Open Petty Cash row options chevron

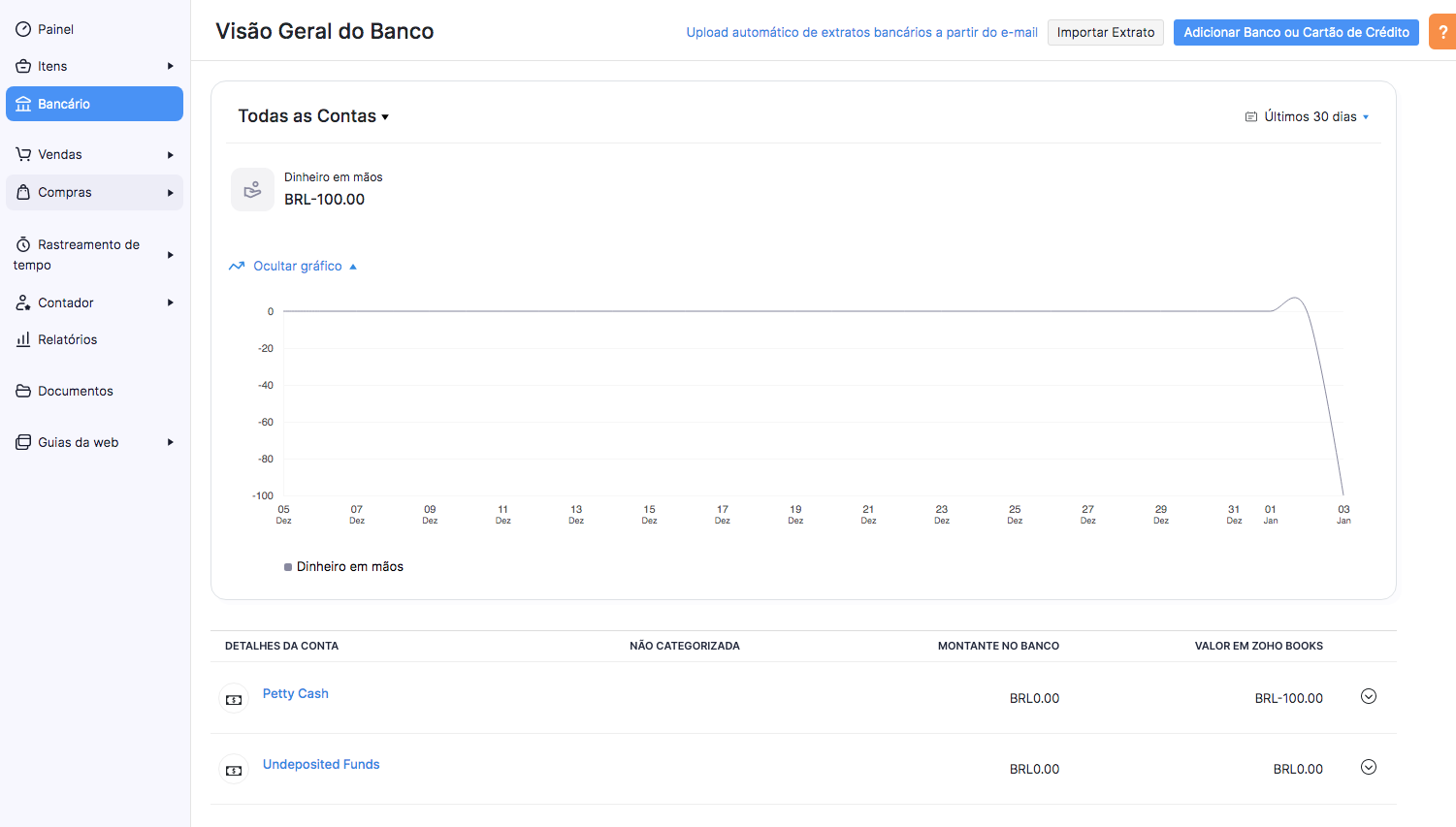pos(1369,696)
